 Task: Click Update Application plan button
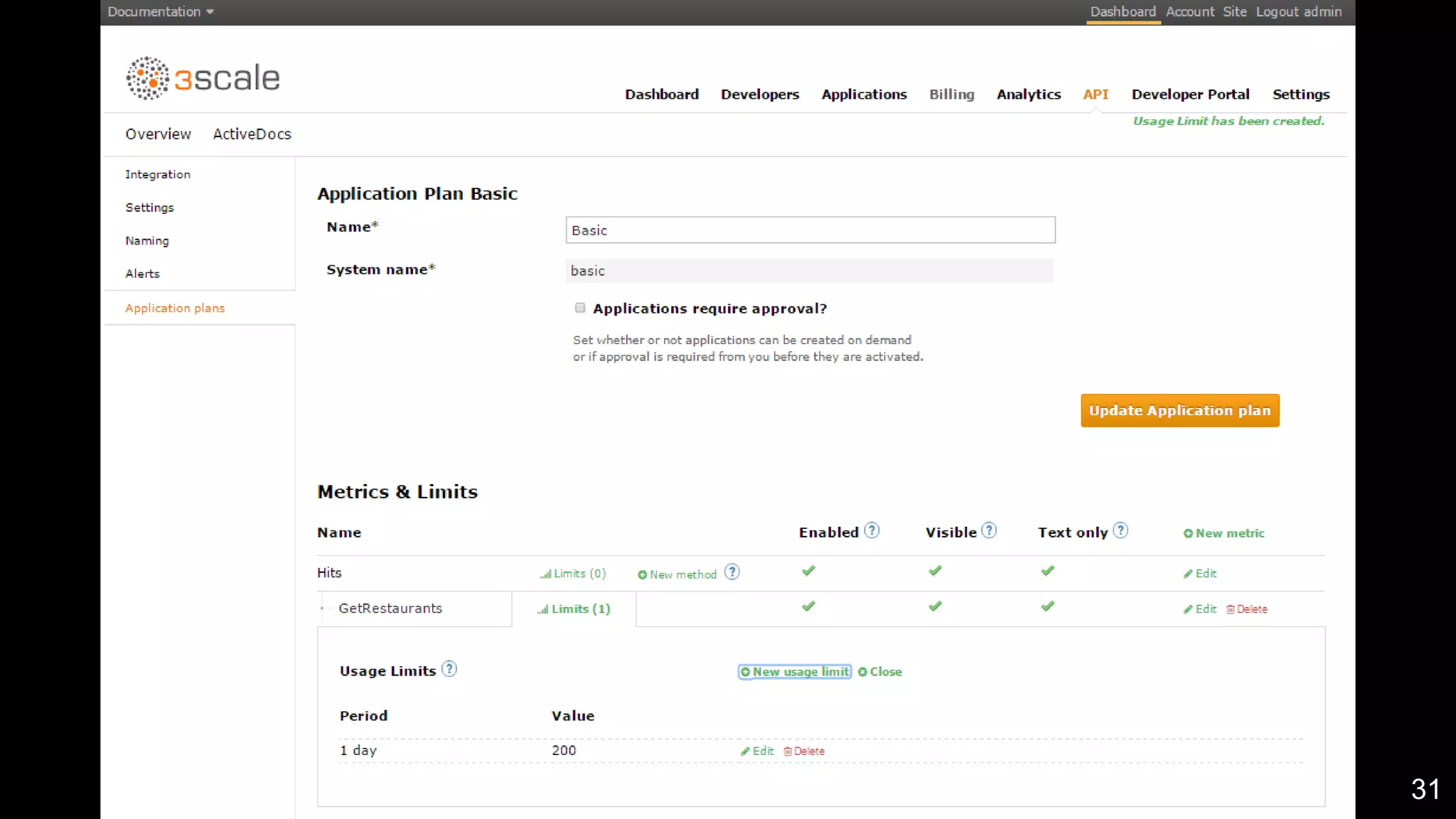[x=1179, y=410]
